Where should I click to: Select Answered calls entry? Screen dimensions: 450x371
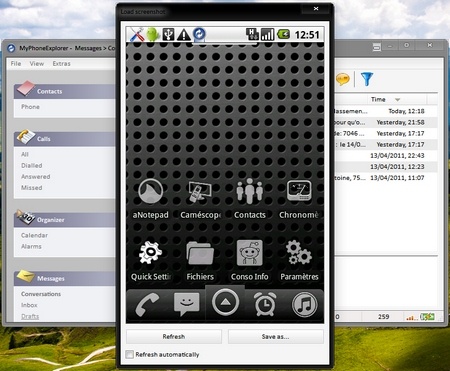(x=36, y=176)
